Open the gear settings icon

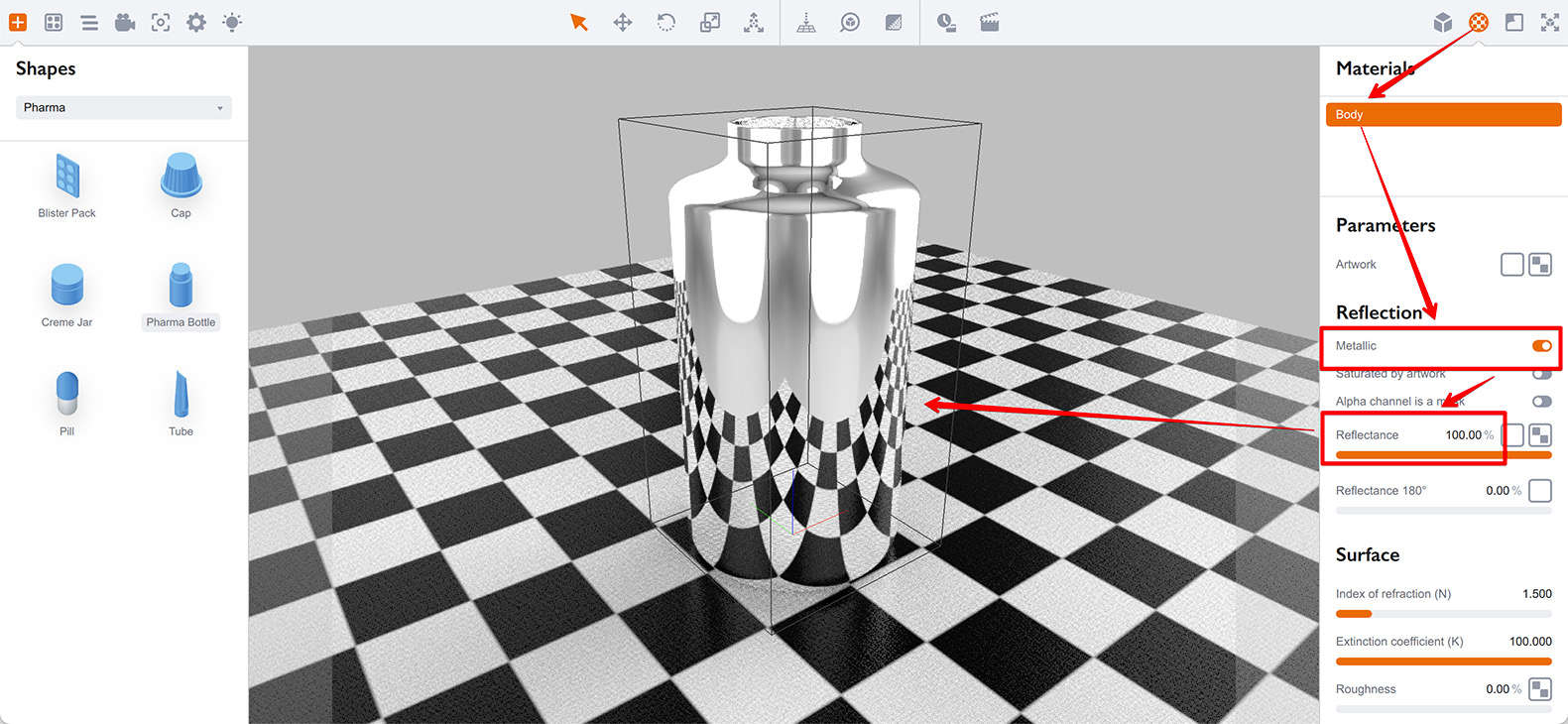pyautogui.click(x=196, y=22)
